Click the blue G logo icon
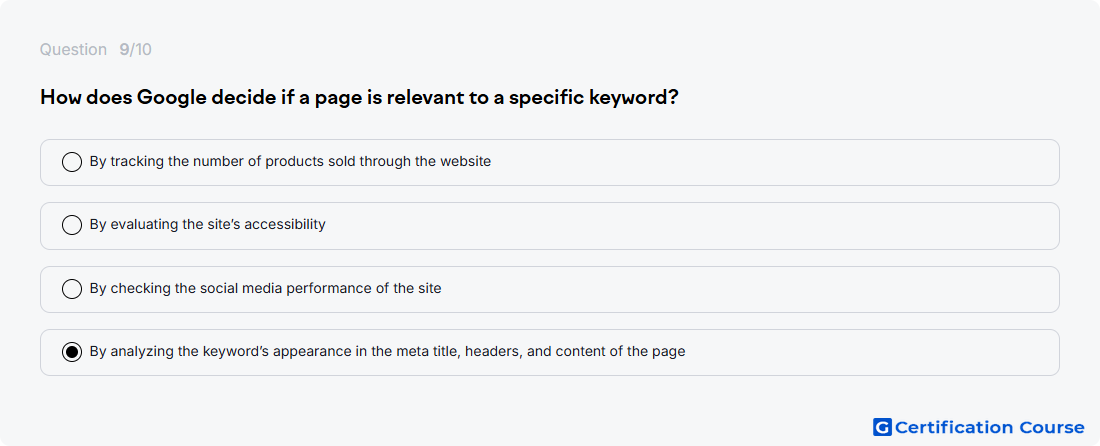 coord(882,427)
